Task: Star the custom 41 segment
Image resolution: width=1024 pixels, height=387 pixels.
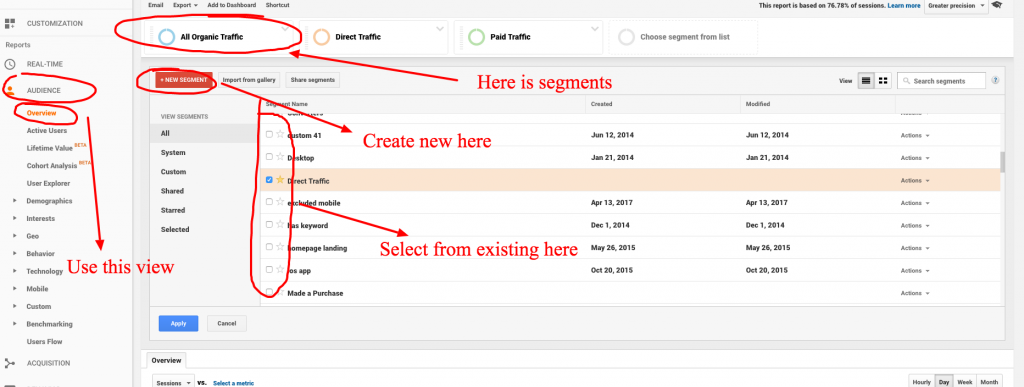Action: point(280,134)
